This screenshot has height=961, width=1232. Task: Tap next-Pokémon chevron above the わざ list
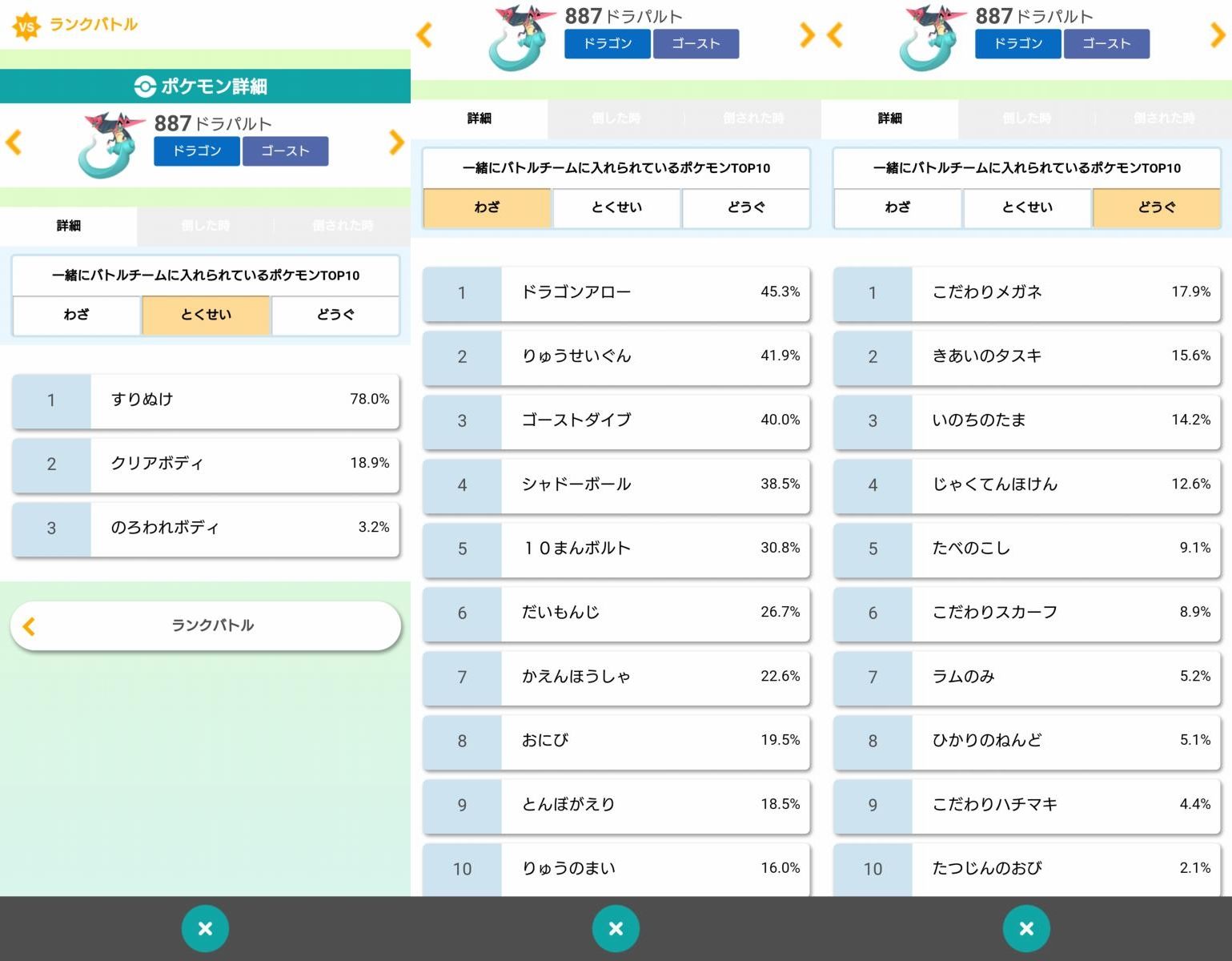click(807, 34)
